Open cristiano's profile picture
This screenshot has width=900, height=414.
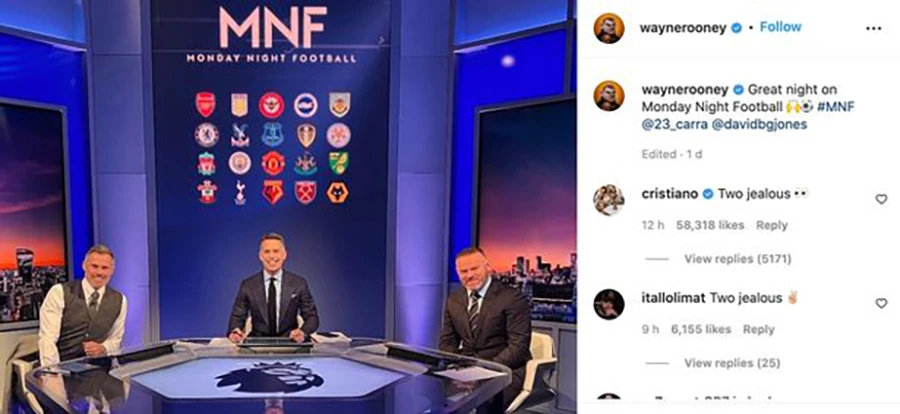(x=609, y=200)
